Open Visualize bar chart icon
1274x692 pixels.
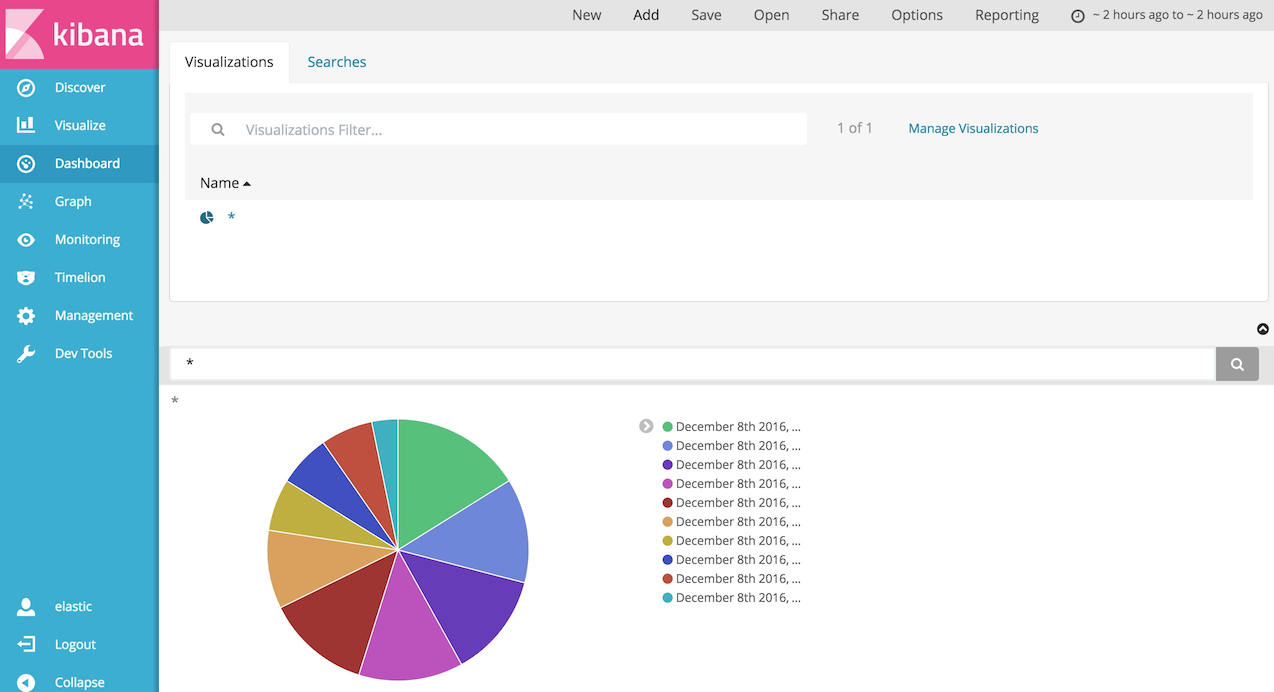(26, 125)
